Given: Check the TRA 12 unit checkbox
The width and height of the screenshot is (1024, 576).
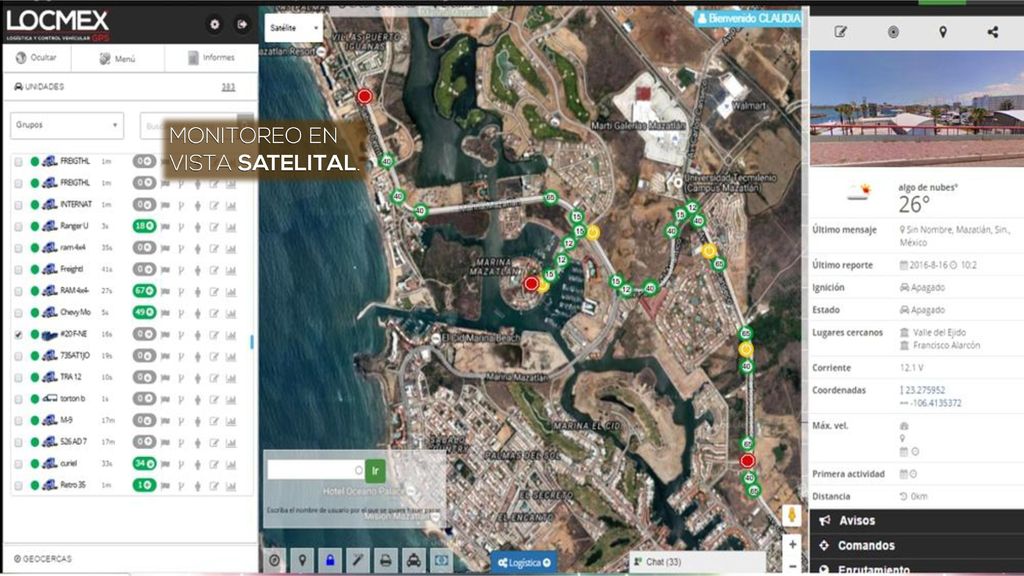Looking at the screenshot, I should click(18, 377).
